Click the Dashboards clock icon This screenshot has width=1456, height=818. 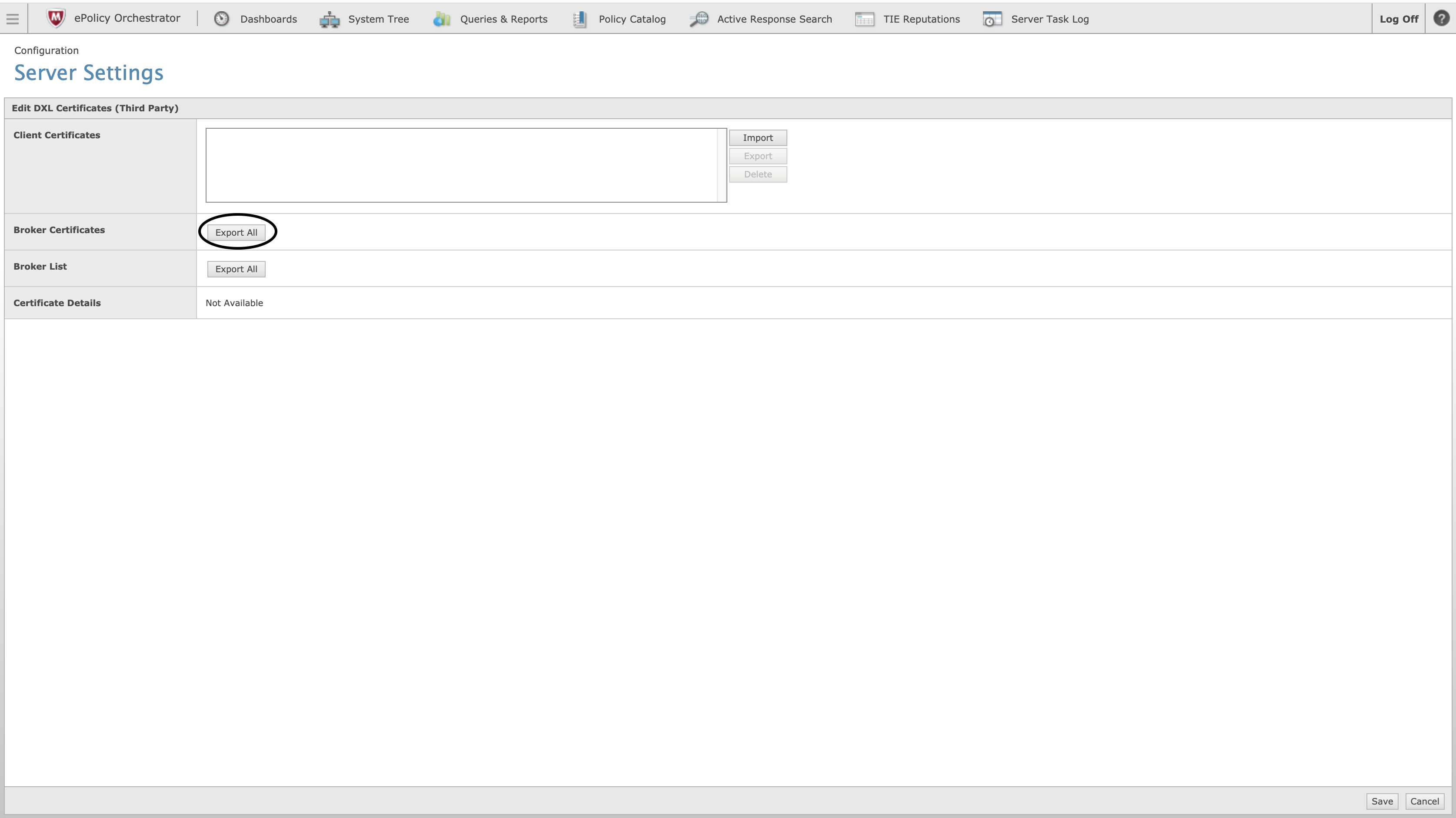221,19
